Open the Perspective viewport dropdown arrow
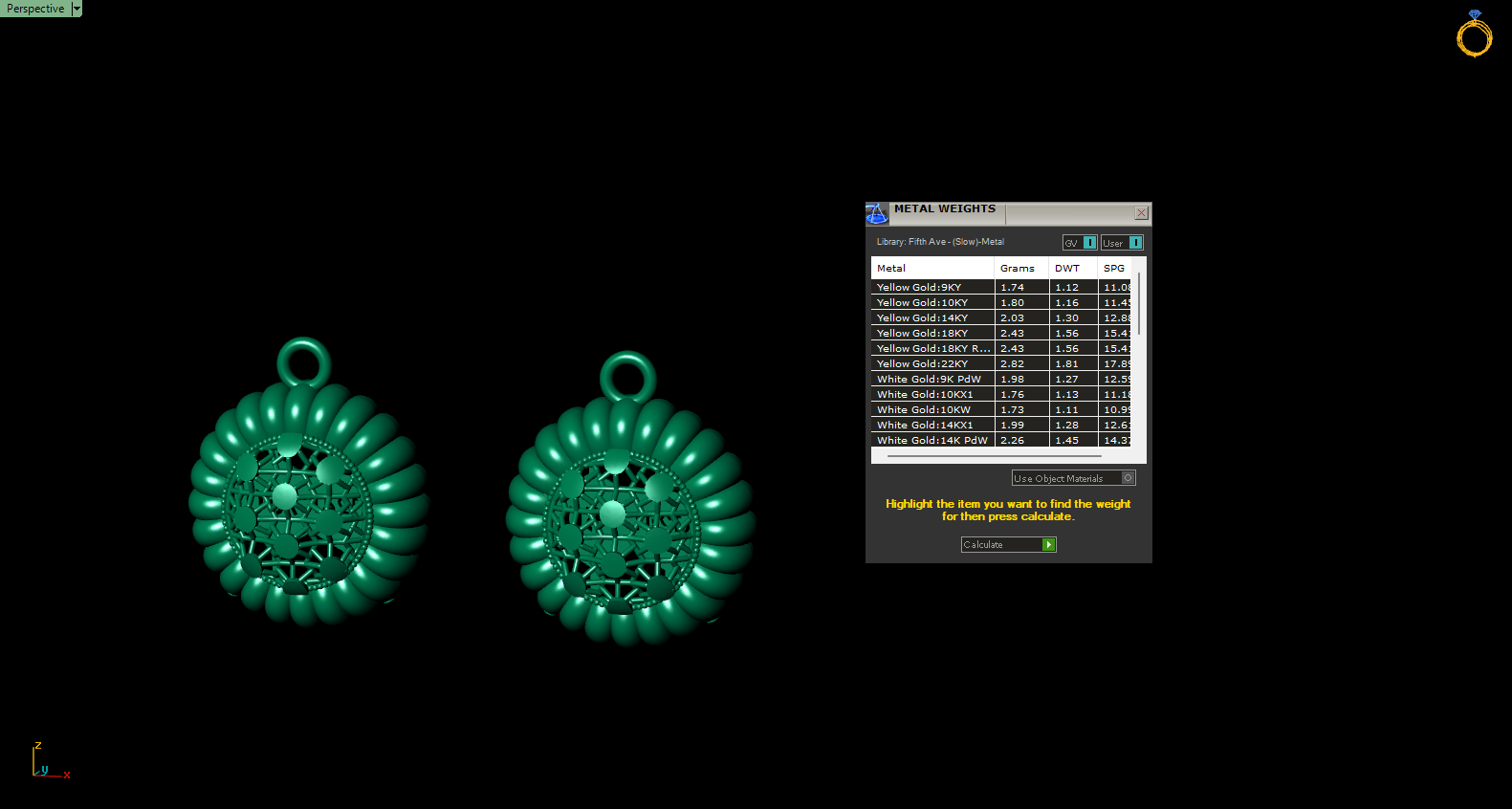 [x=77, y=9]
